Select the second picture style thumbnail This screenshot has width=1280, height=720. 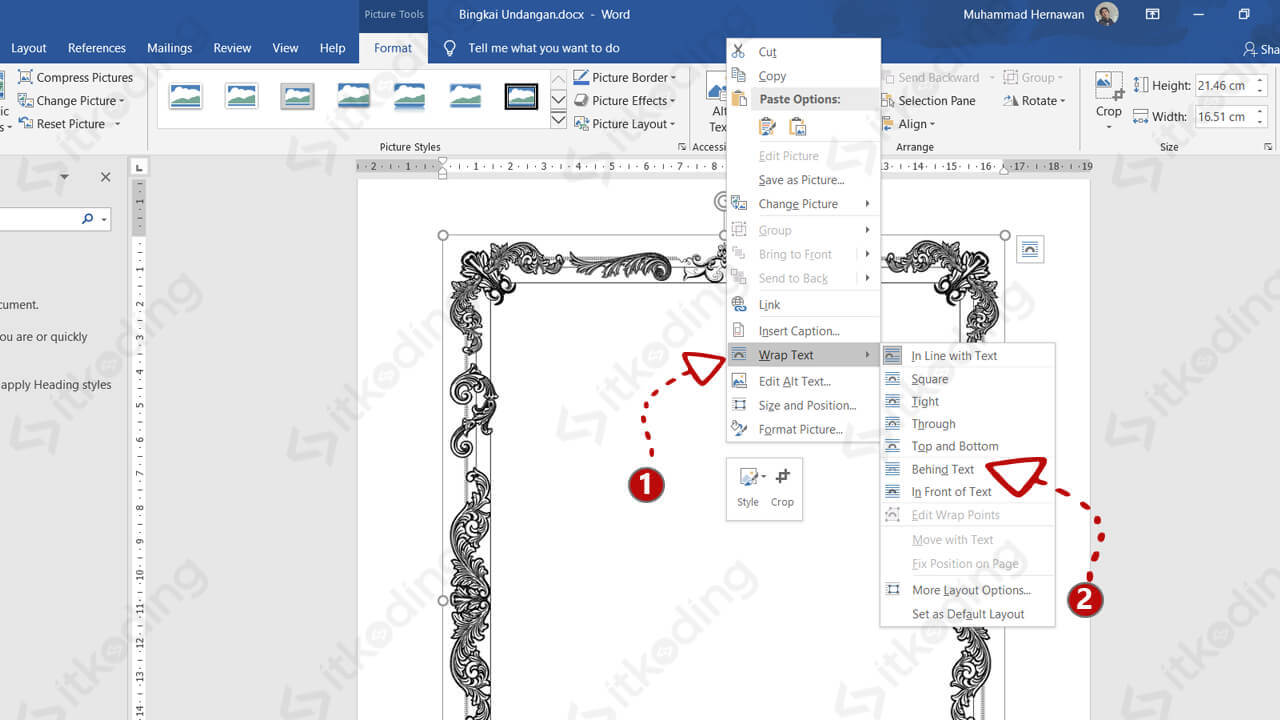242,96
